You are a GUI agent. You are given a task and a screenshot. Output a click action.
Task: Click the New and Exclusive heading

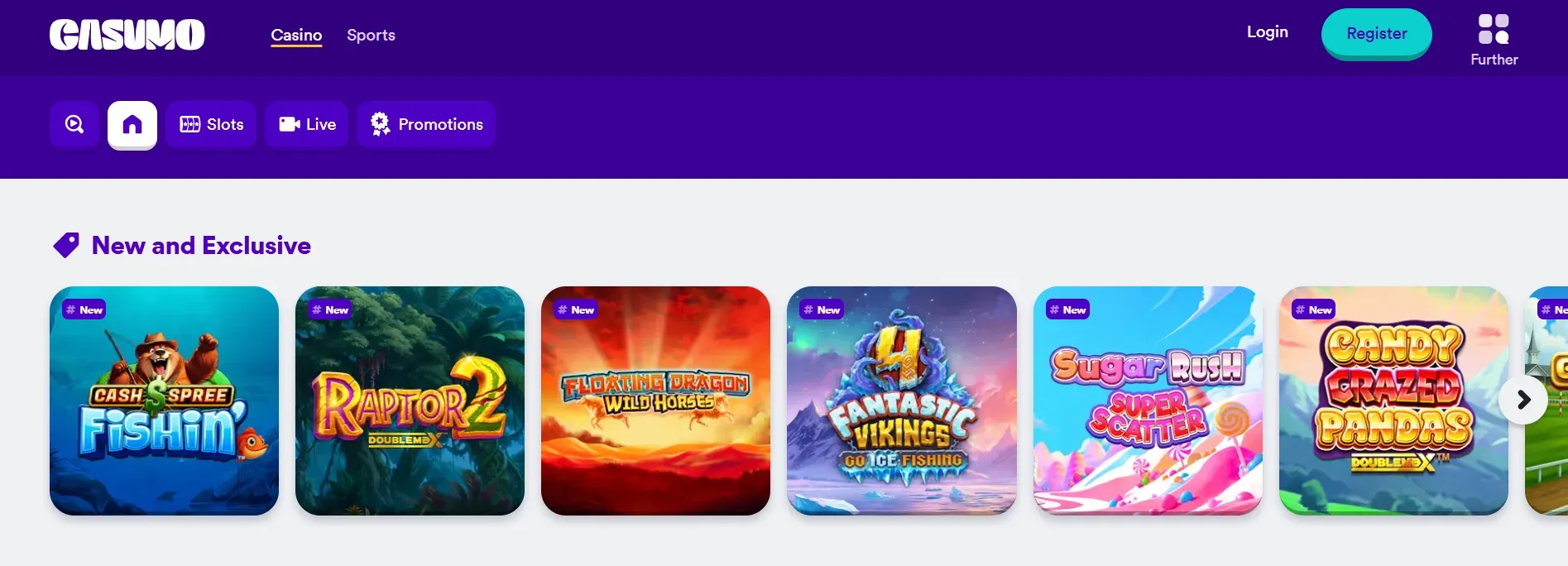pos(201,246)
